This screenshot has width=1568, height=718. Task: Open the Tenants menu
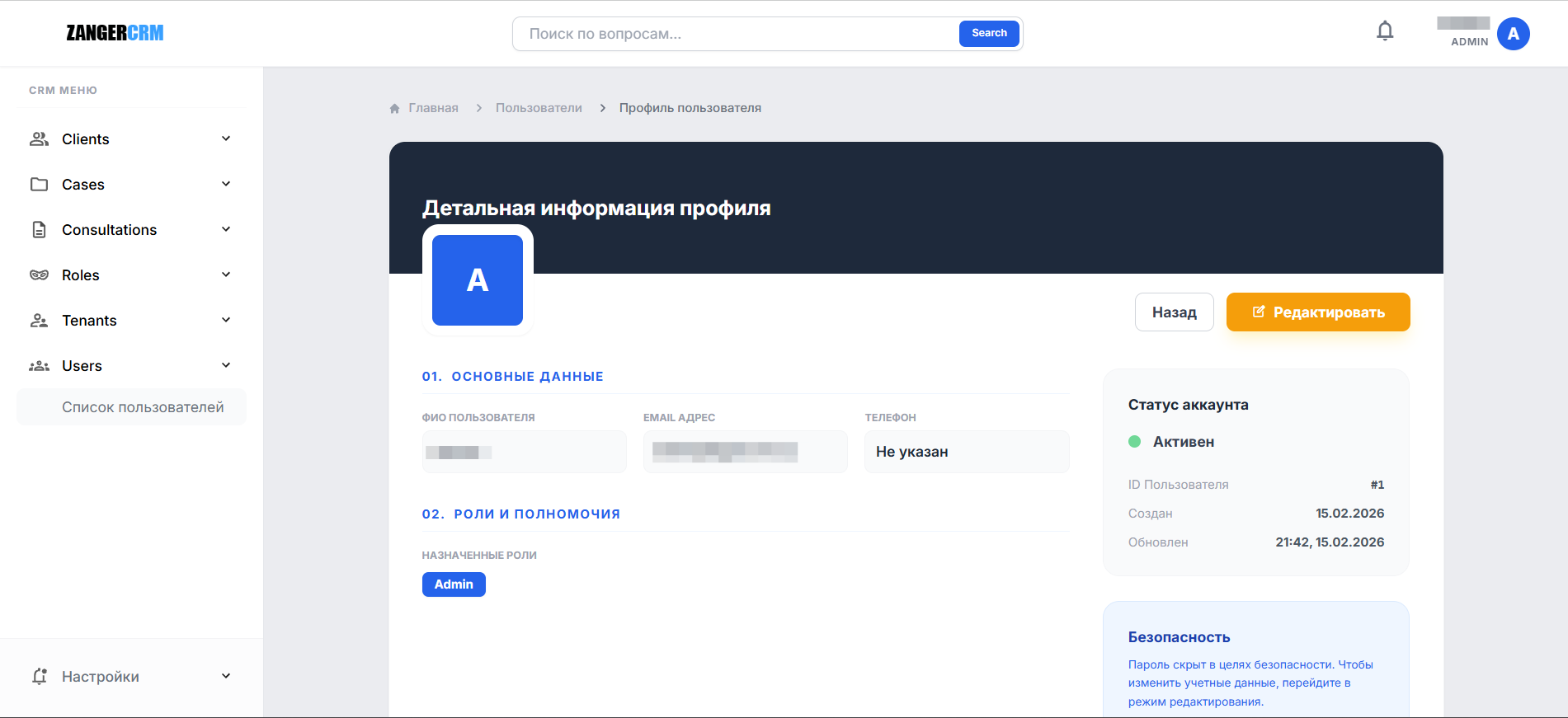tap(131, 320)
